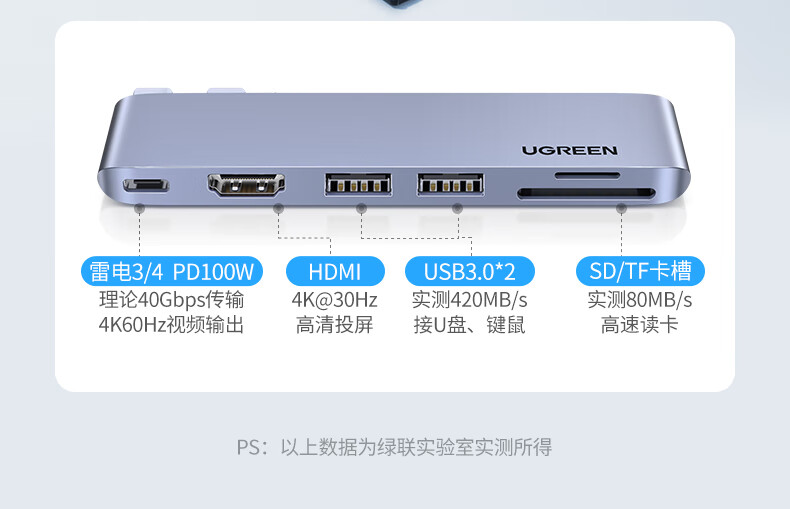Select the SD/TF卡槽 blue label
Image resolution: width=790 pixels, height=509 pixels.
click(x=640, y=272)
